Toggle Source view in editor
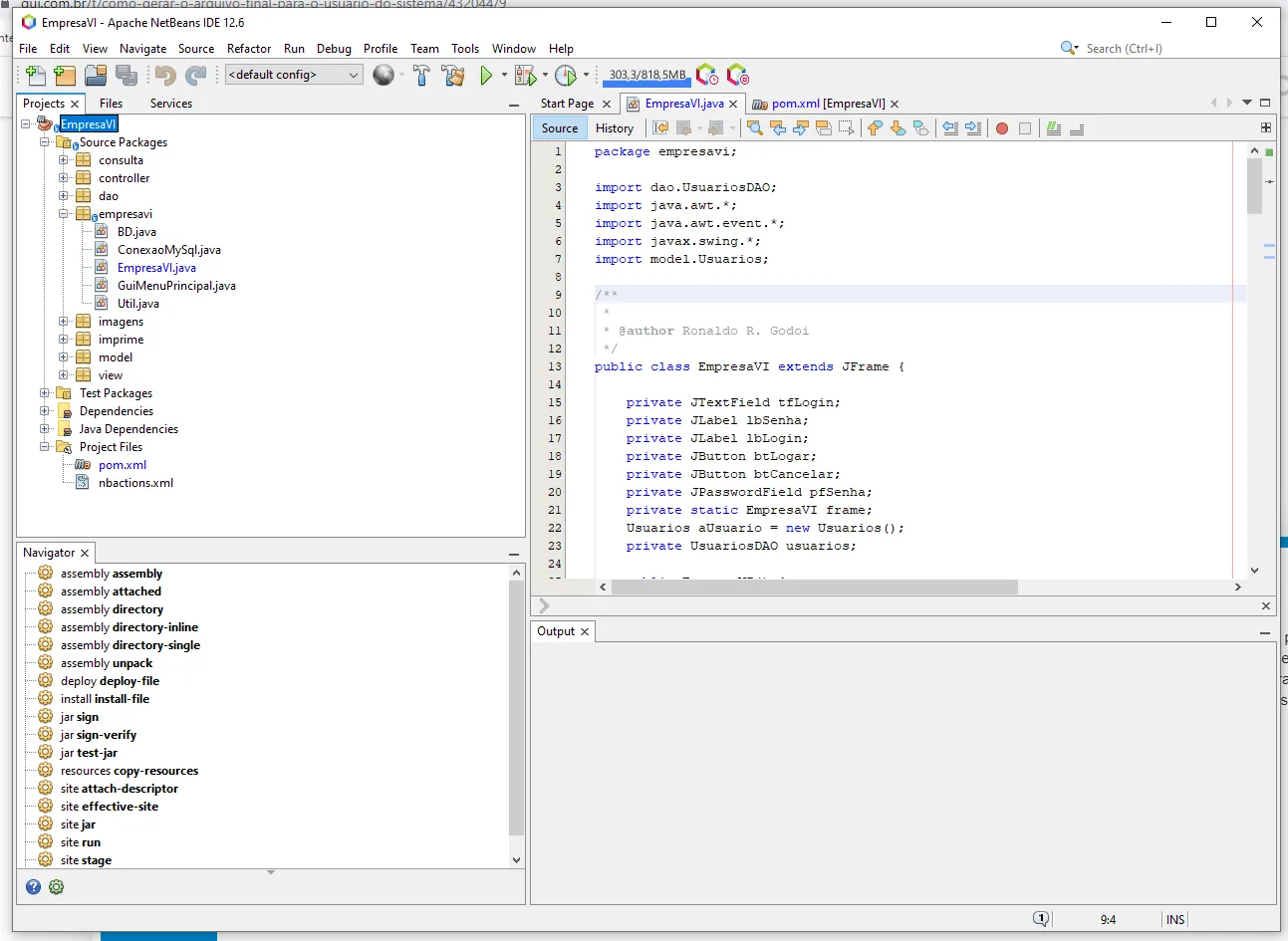Screen dimensions: 1288x941 coord(560,128)
